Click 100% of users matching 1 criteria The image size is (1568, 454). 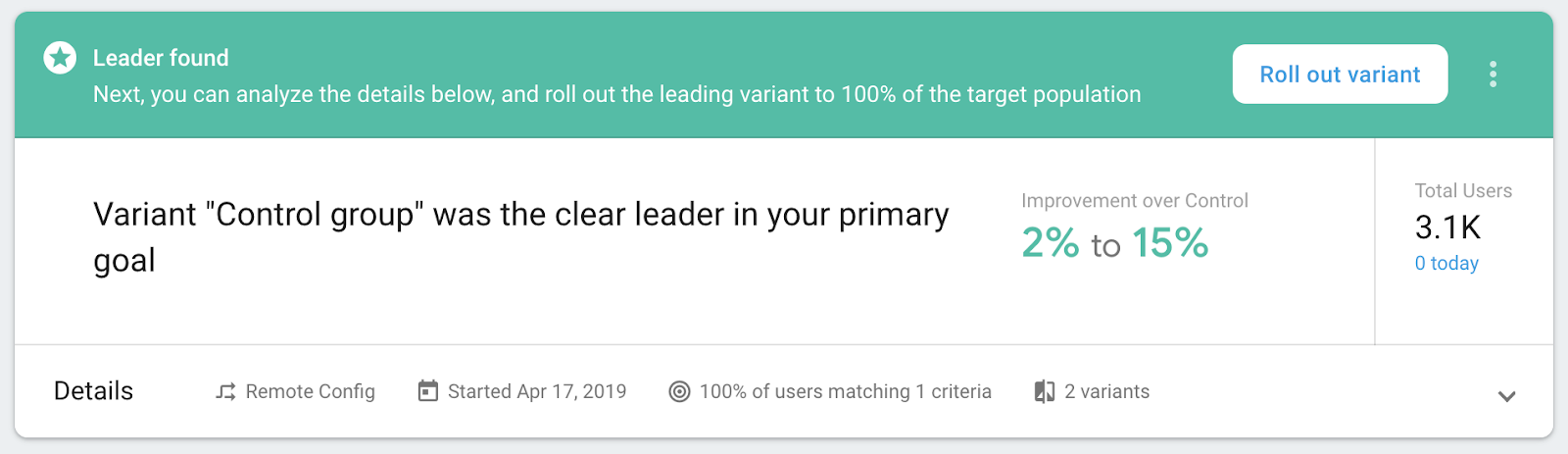click(845, 391)
